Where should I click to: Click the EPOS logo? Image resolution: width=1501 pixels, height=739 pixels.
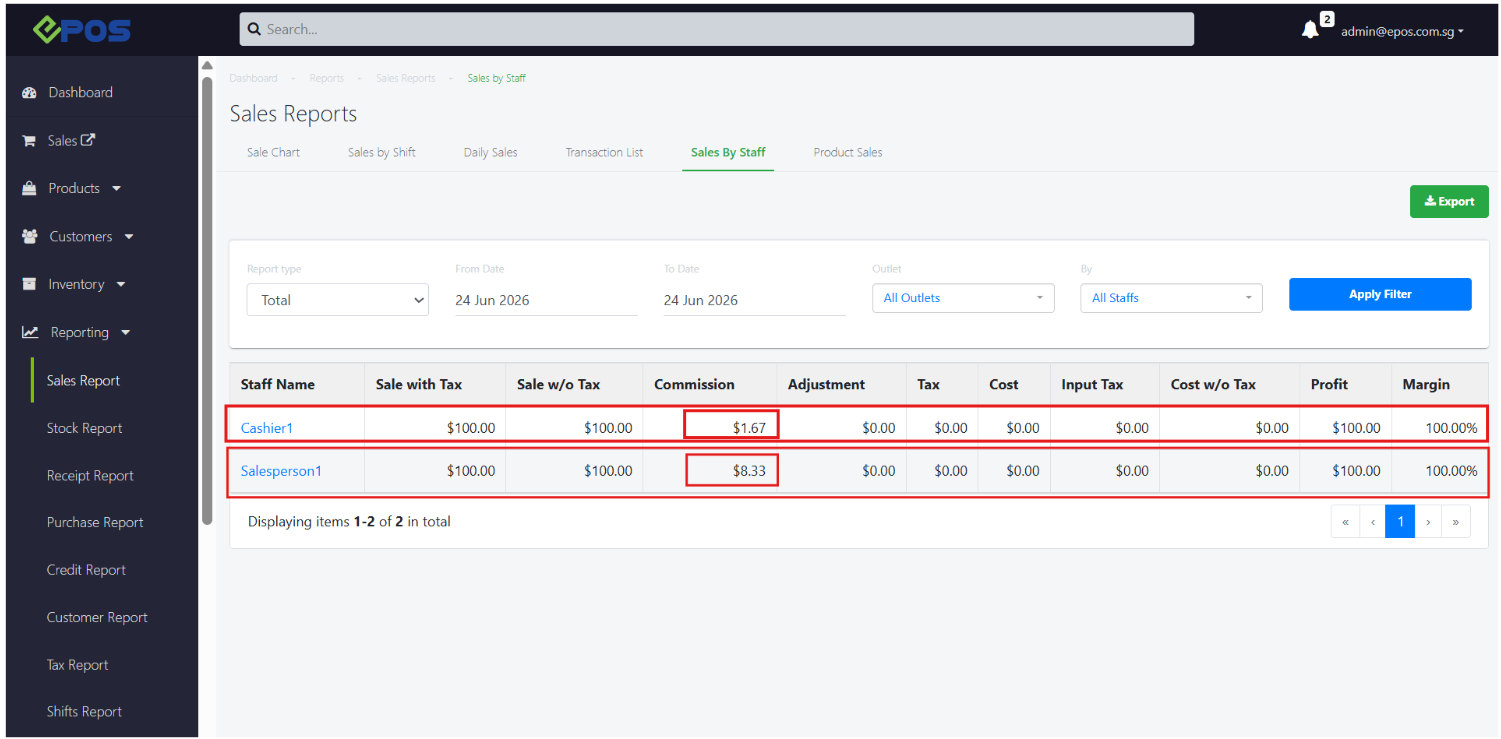coord(81,30)
